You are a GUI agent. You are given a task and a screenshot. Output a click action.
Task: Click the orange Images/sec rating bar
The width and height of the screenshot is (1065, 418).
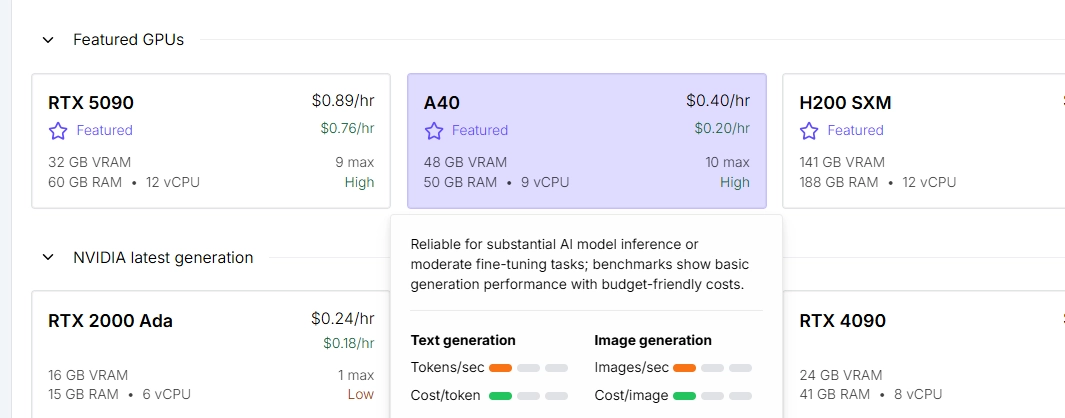pos(685,368)
